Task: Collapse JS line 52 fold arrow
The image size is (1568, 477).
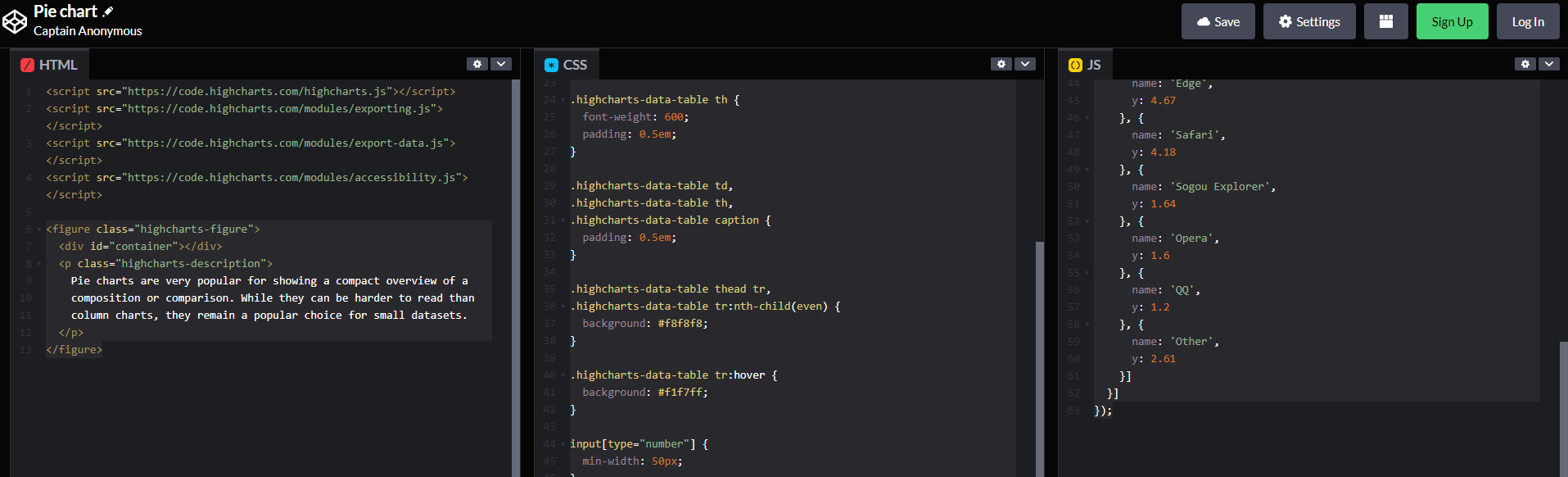Action: click(x=1087, y=221)
